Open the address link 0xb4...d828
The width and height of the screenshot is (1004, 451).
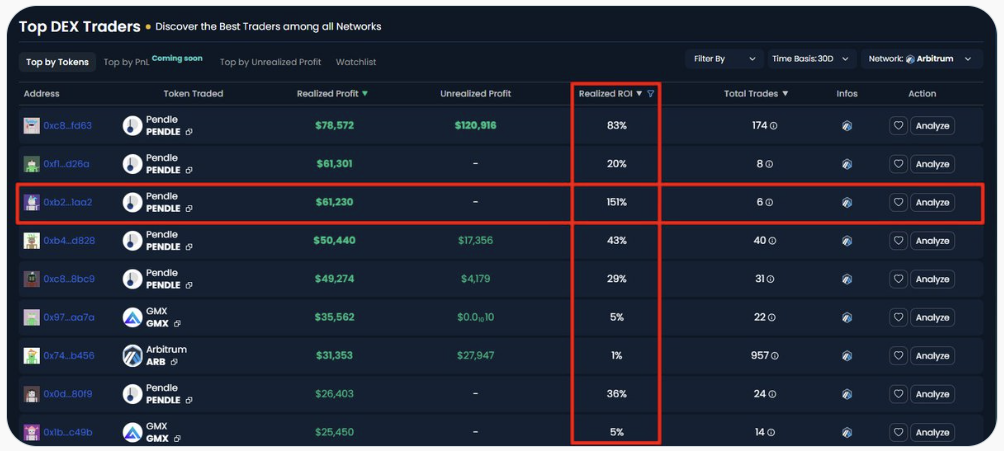[x=69, y=241]
